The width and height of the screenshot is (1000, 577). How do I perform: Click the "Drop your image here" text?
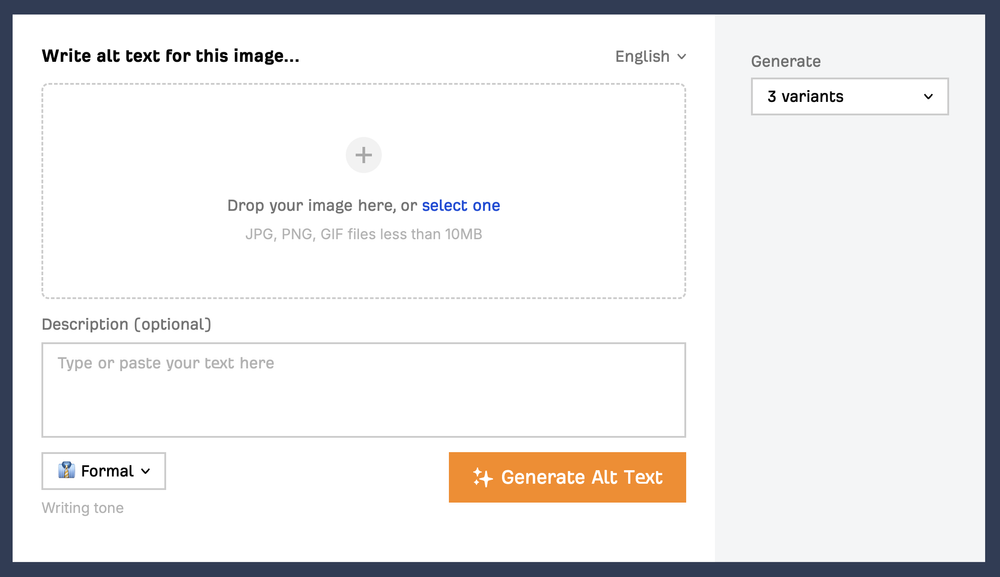[x=322, y=206]
